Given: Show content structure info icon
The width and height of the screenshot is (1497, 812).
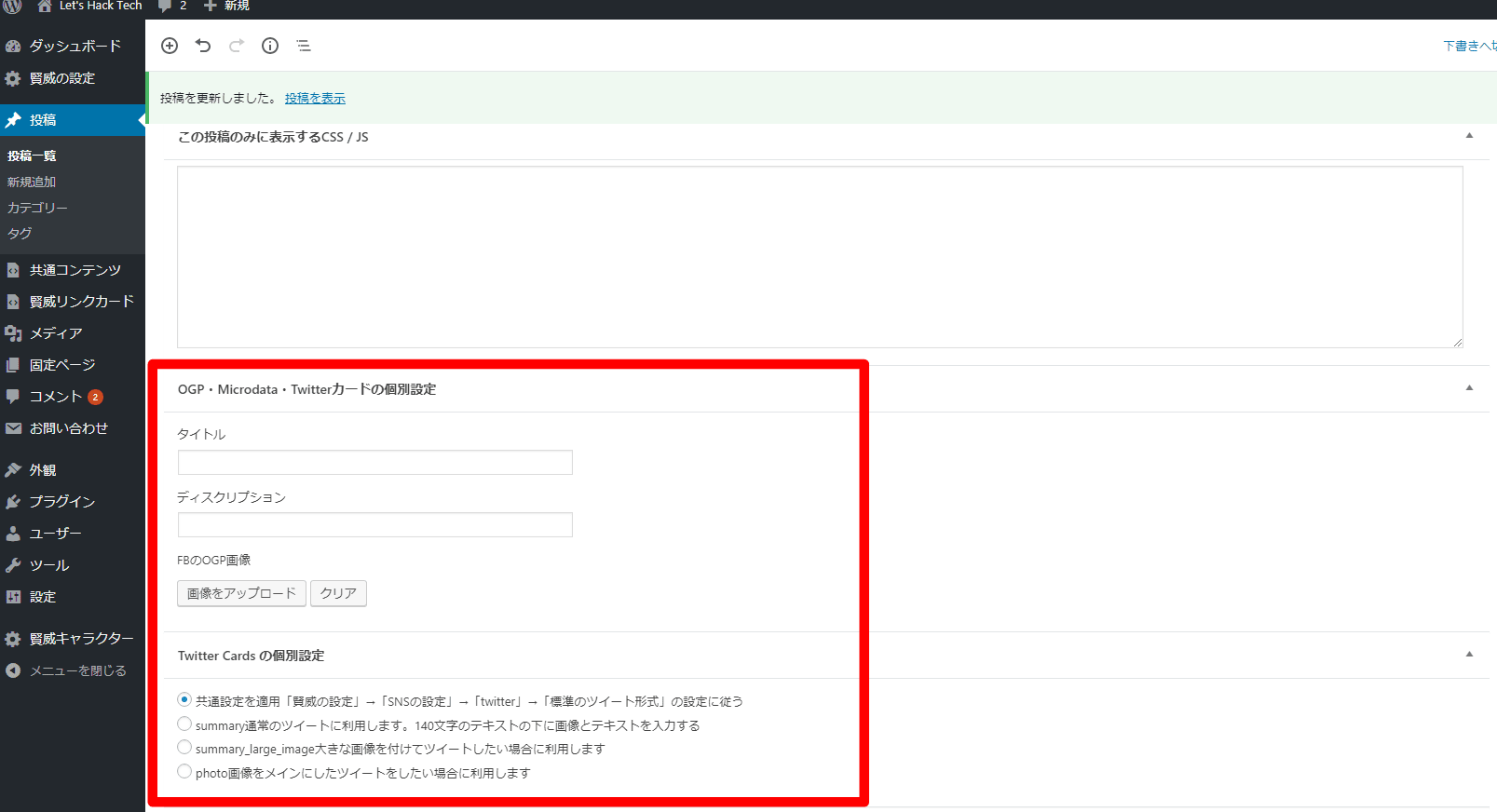Looking at the screenshot, I should pos(270,46).
